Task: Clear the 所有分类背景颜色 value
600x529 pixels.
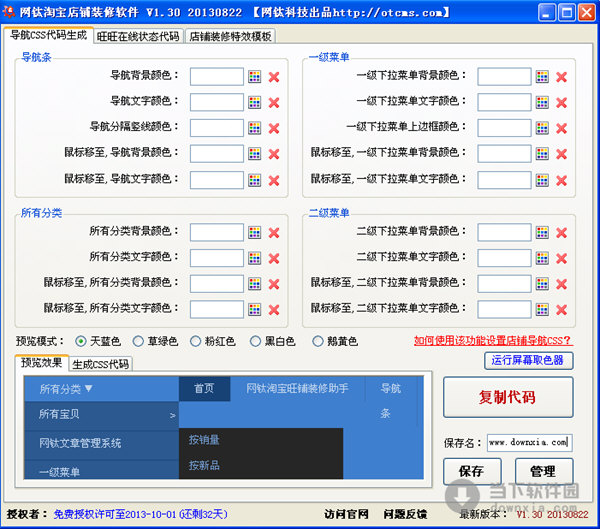Action: [274, 232]
